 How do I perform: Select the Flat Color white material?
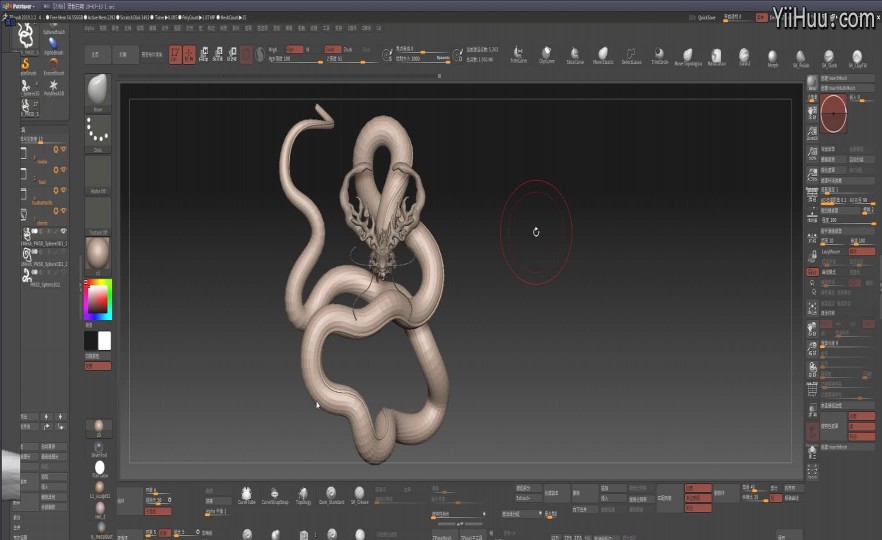pos(100,469)
